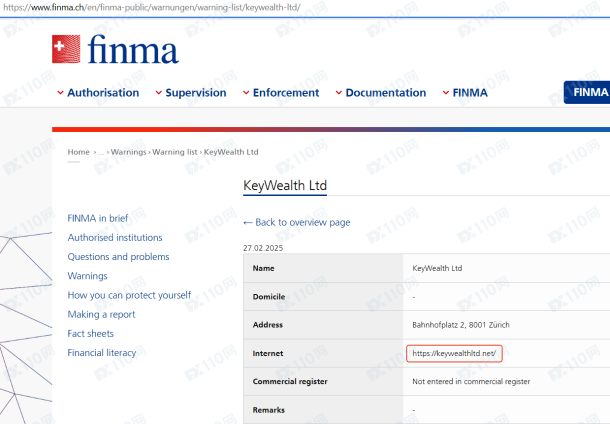The width and height of the screenshot is (610, 424).
Task: Open the FINMA navigation menu
Action: tap(470, 93)
